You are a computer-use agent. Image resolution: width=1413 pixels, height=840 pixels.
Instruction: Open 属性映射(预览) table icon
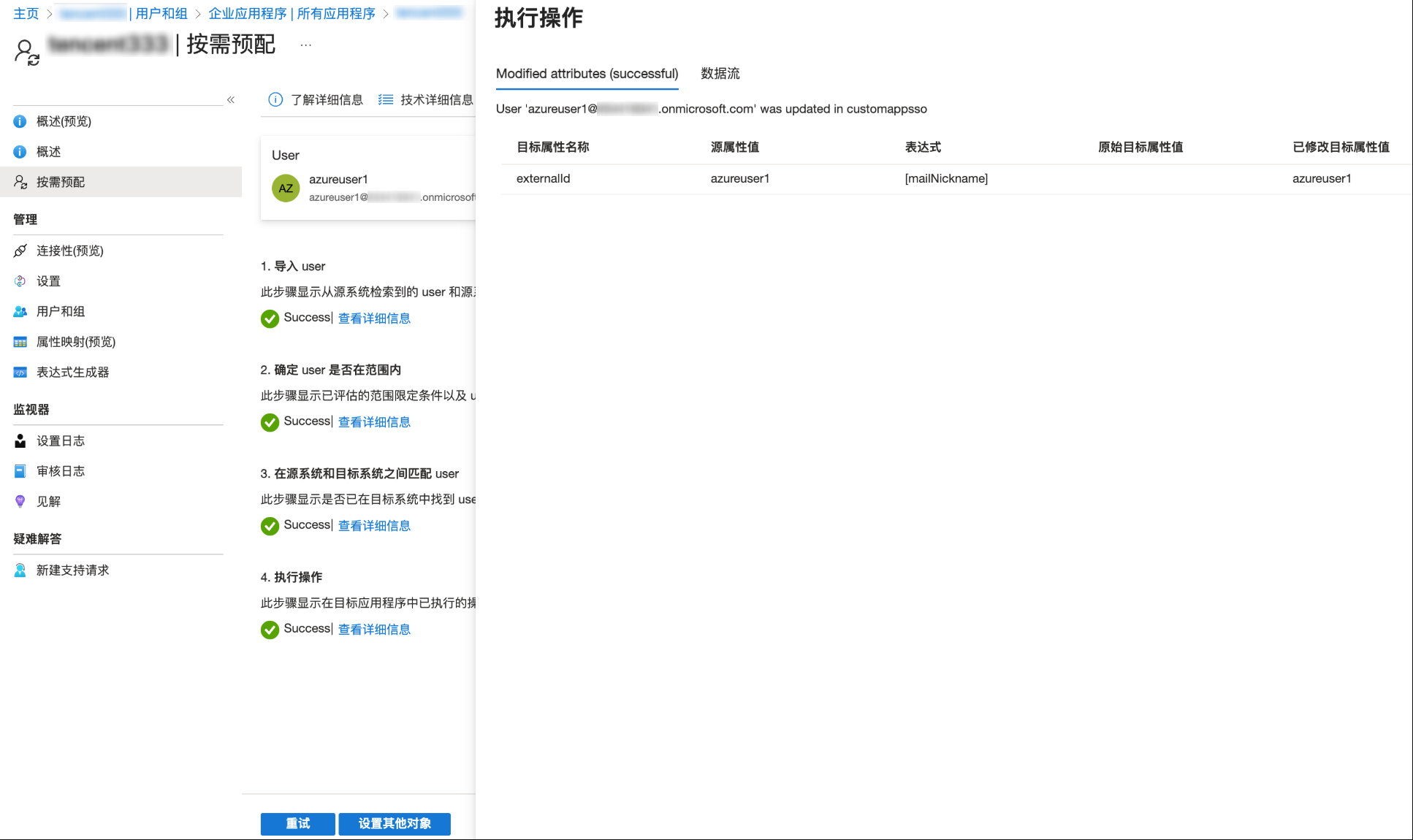pyautogui.click(x=20, y=342)
